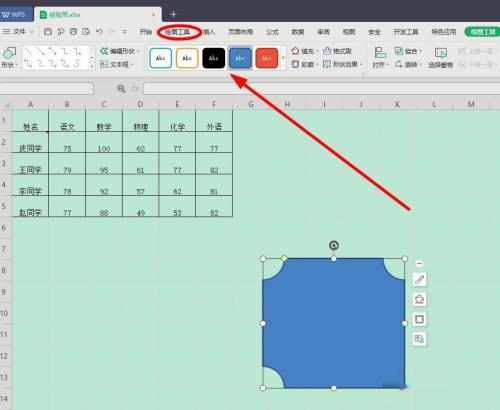Open the 轮廓 outline dropdown
This screenshot has width=500, height=410.
305,64
